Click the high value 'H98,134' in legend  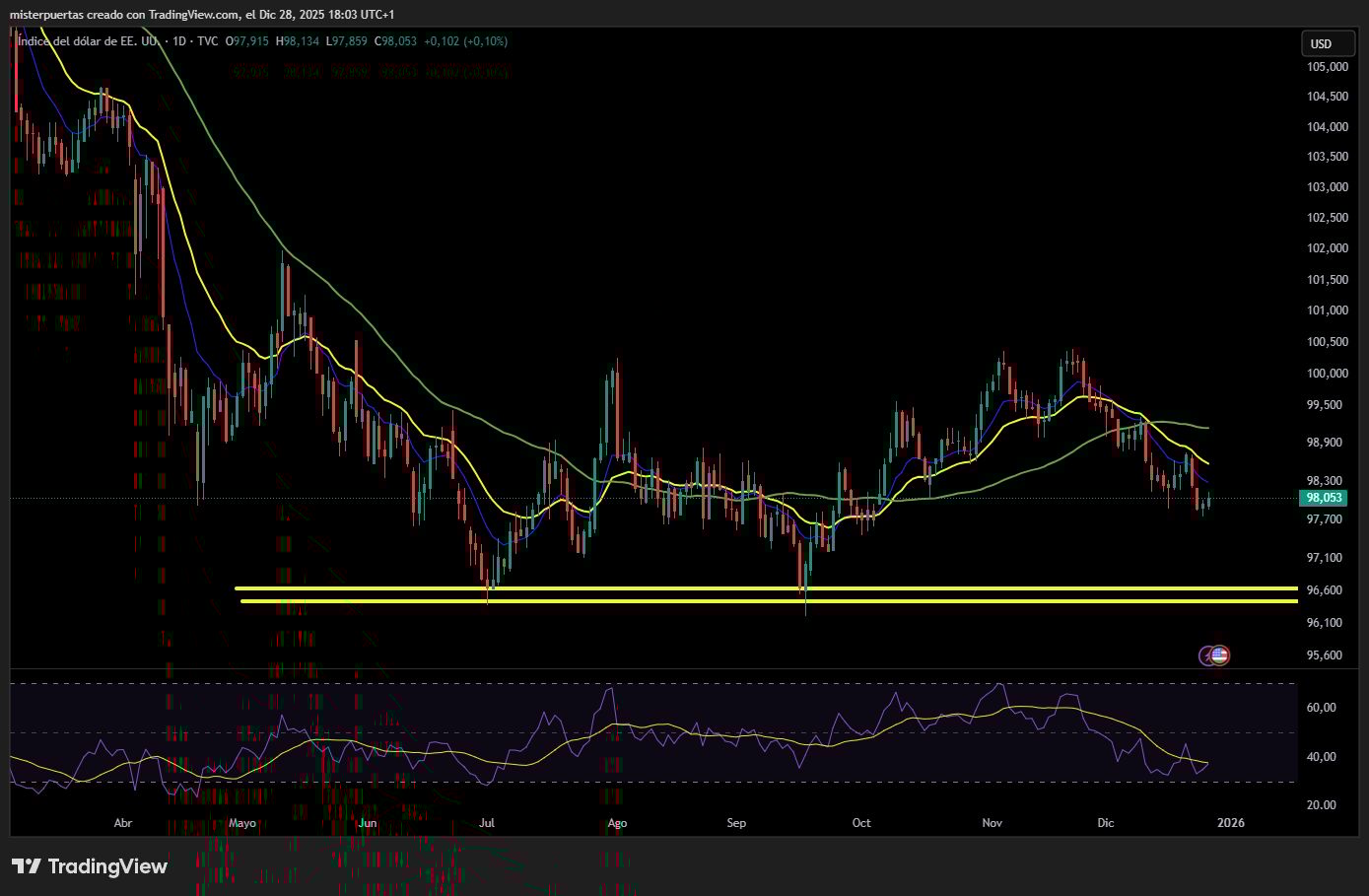point(297,41)
